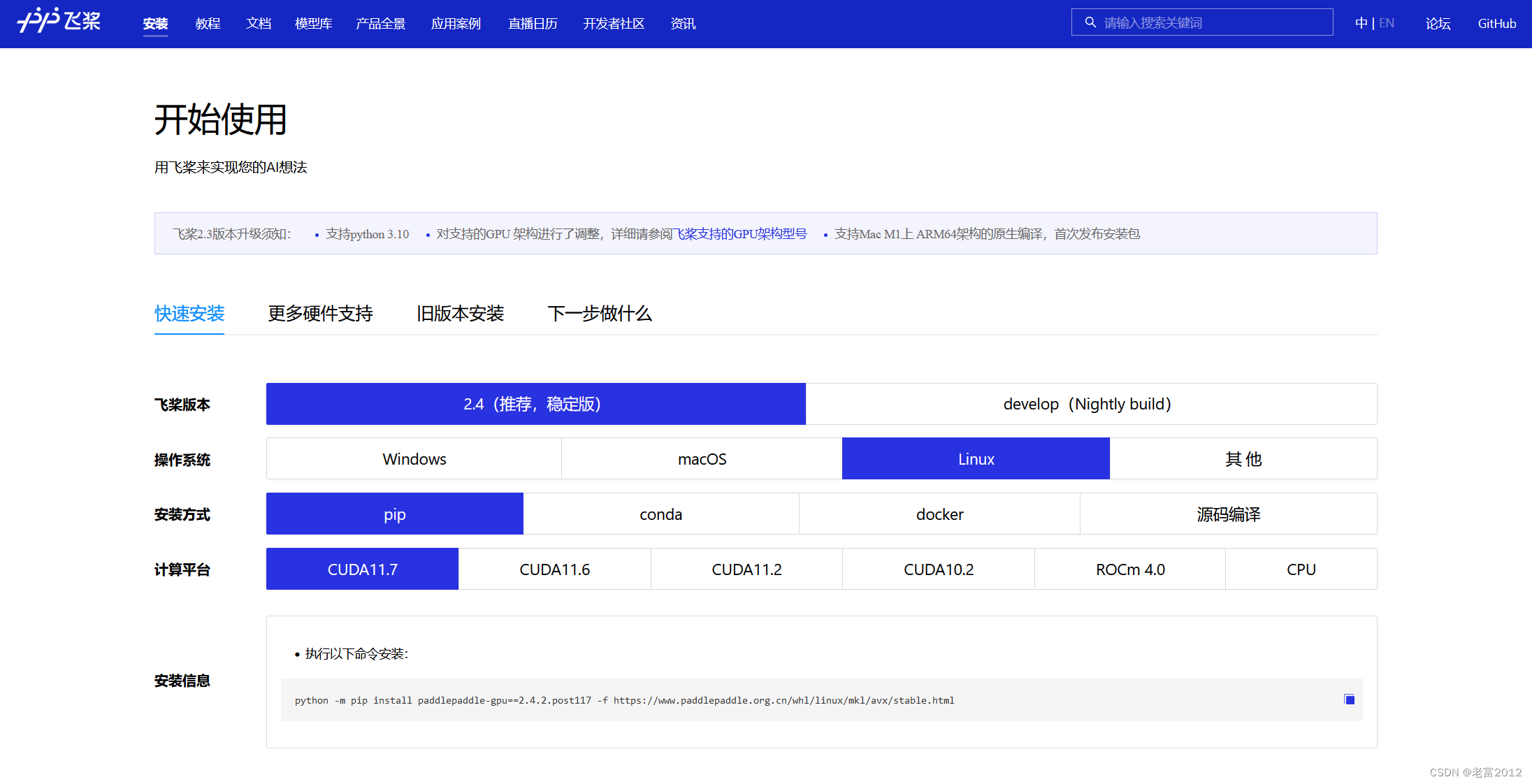Switch the site language to EN
The width and height of the screenshot is (1532, 784).
point(1387,23)
